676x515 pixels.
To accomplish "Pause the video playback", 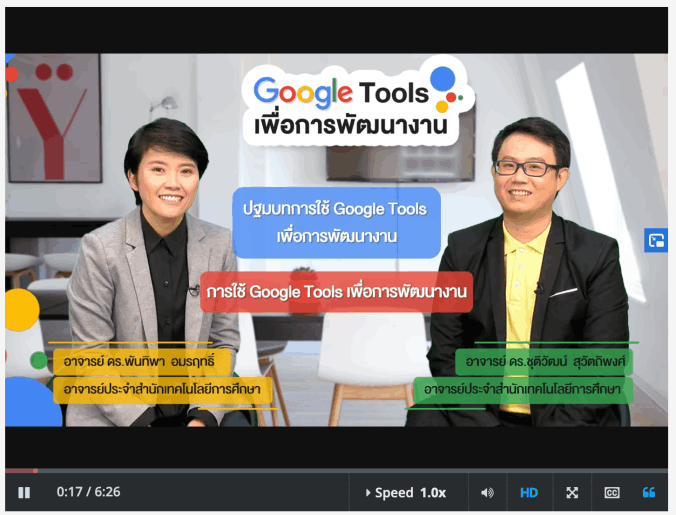I will [24, 492].
